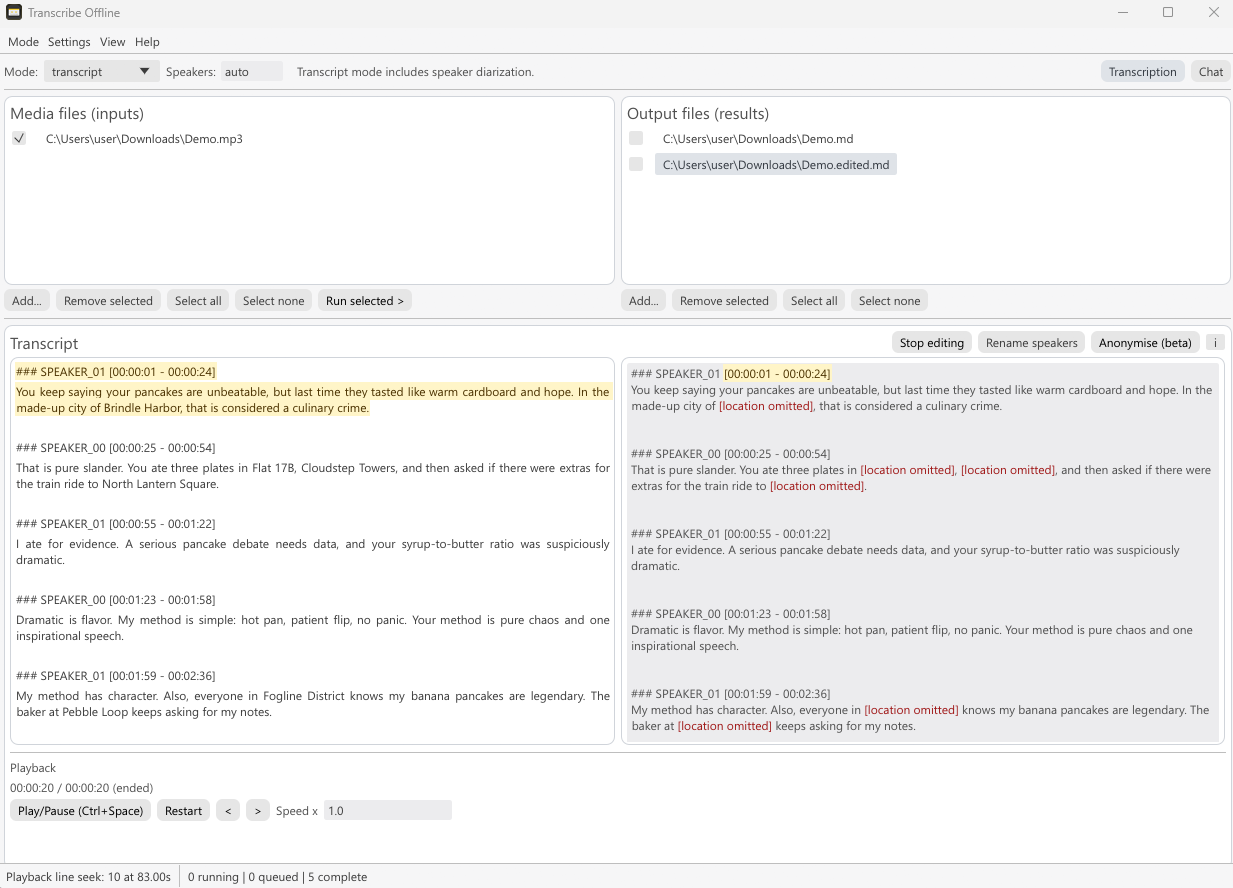Screen dimensions: 1233x888
Task: Click the Rename speakers button
Action: (1031, 343)
